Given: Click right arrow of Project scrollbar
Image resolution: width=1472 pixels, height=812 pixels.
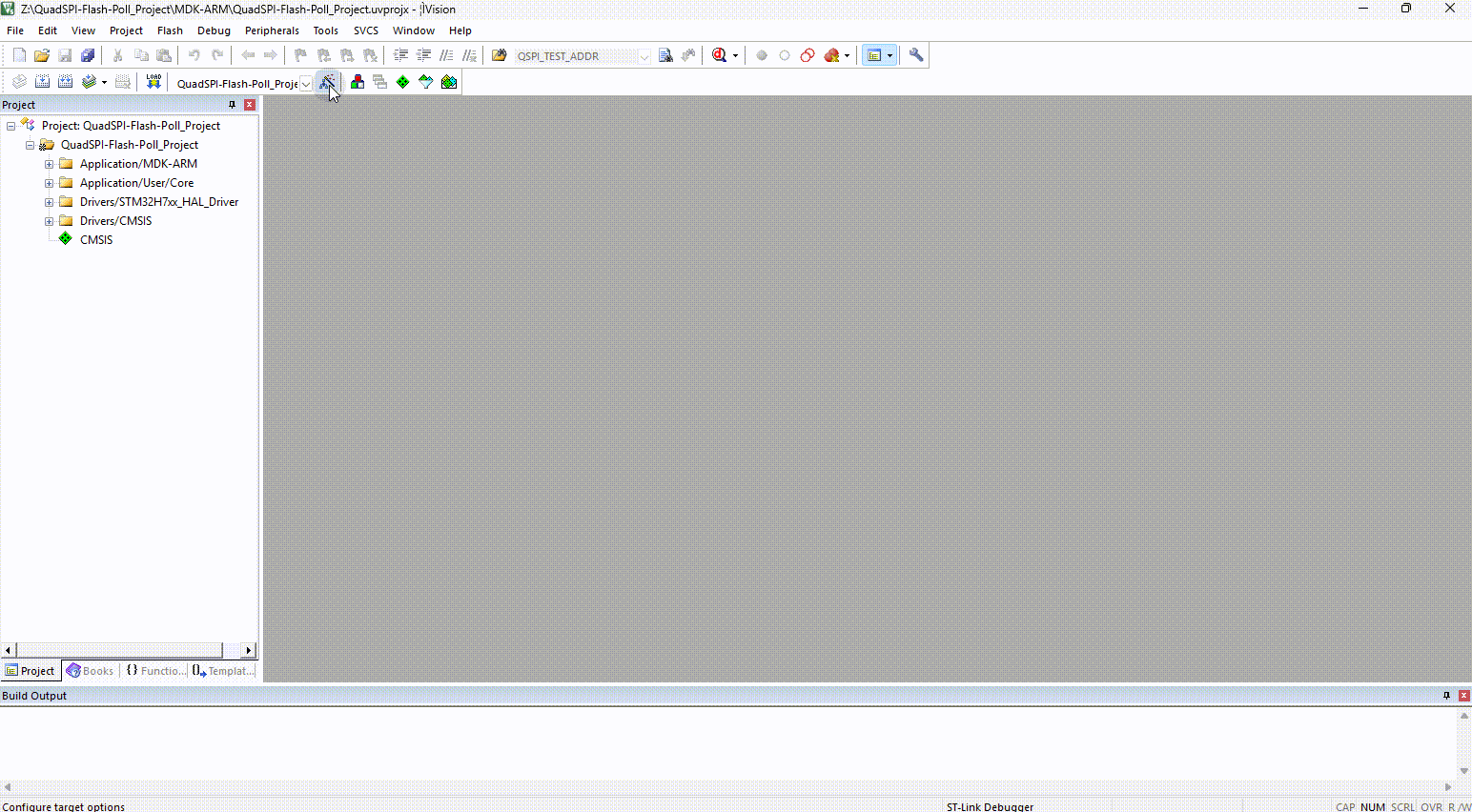Looking at the screenshot, I should (249, 650).
